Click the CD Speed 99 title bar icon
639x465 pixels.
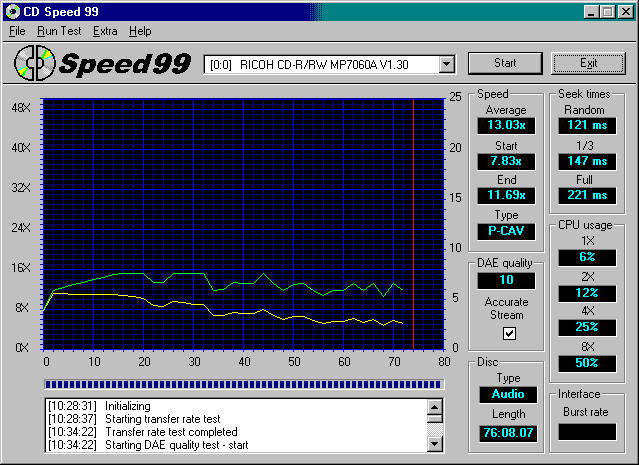(x=13, y=11)
